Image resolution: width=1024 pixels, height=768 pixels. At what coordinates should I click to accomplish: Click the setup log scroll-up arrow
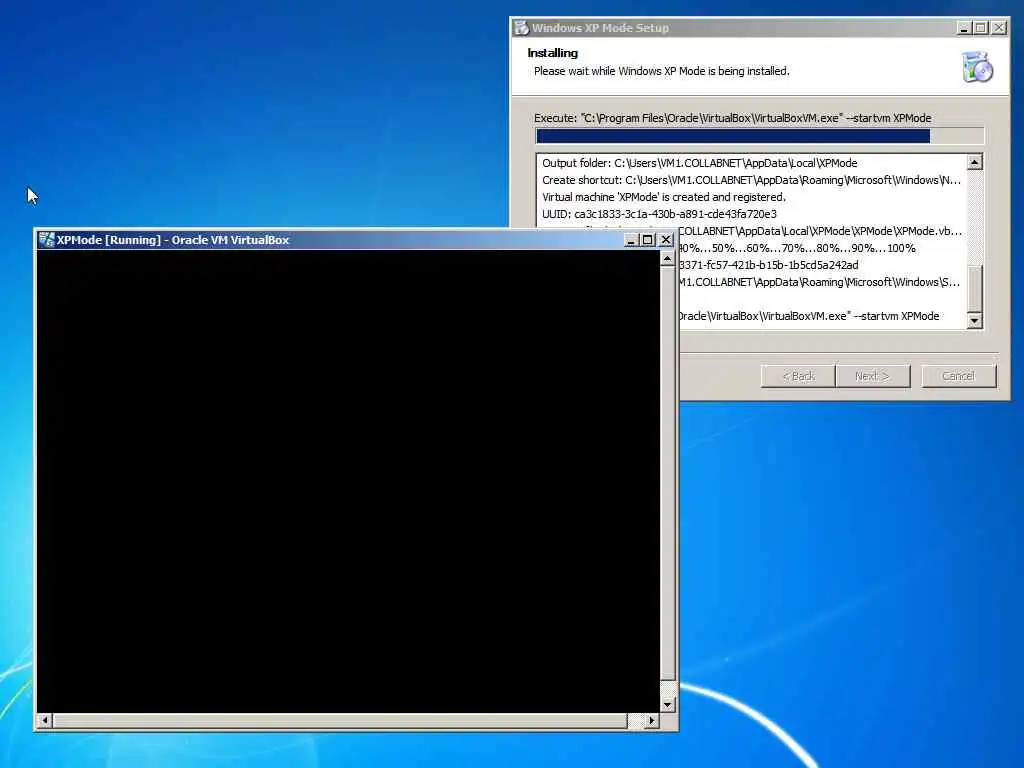click(974, 162)
